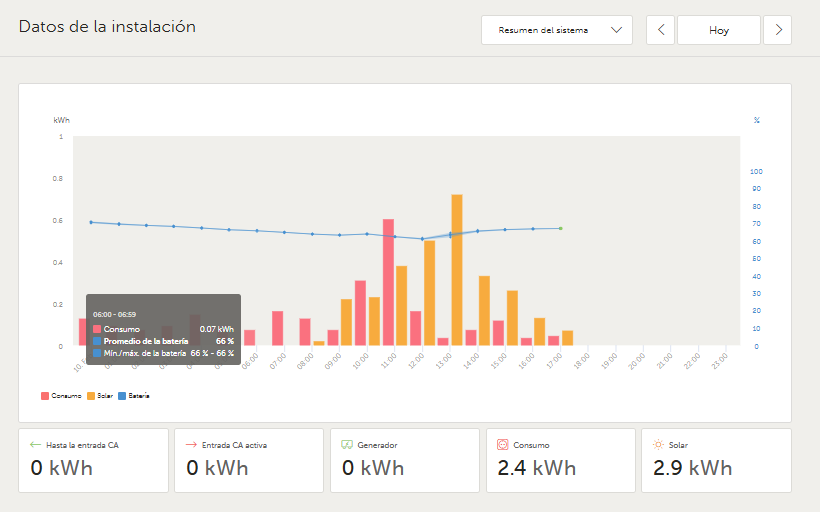The image size is (820, 512).
Task: Click the green endpoint of battery line
Action: [x=561, y=229]
